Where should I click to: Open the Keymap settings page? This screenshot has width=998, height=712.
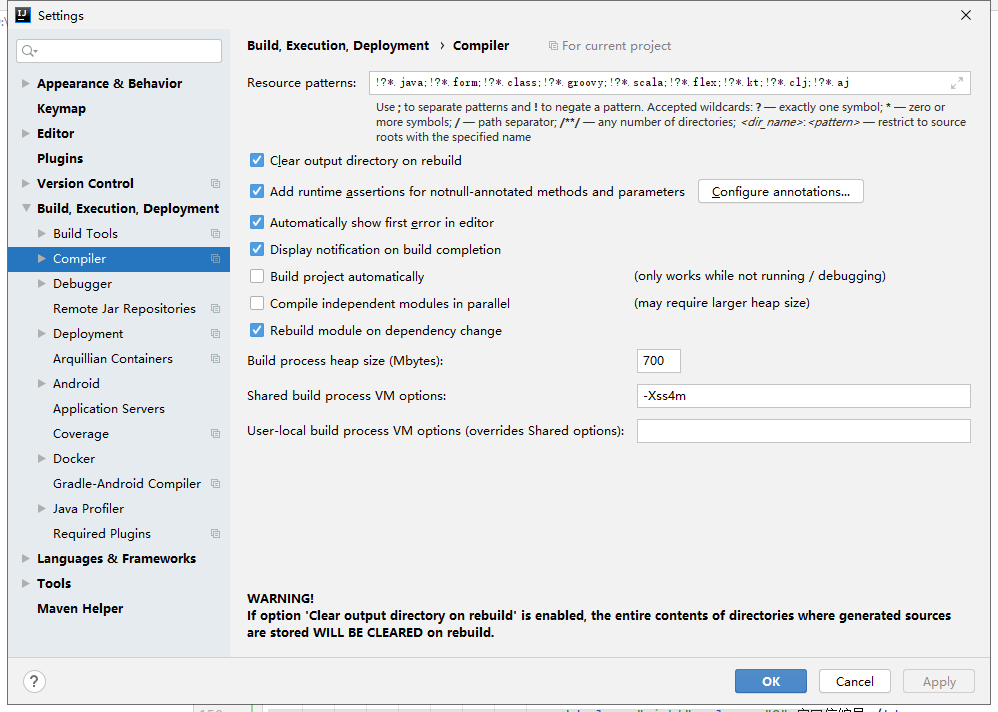tap(61, 108)
